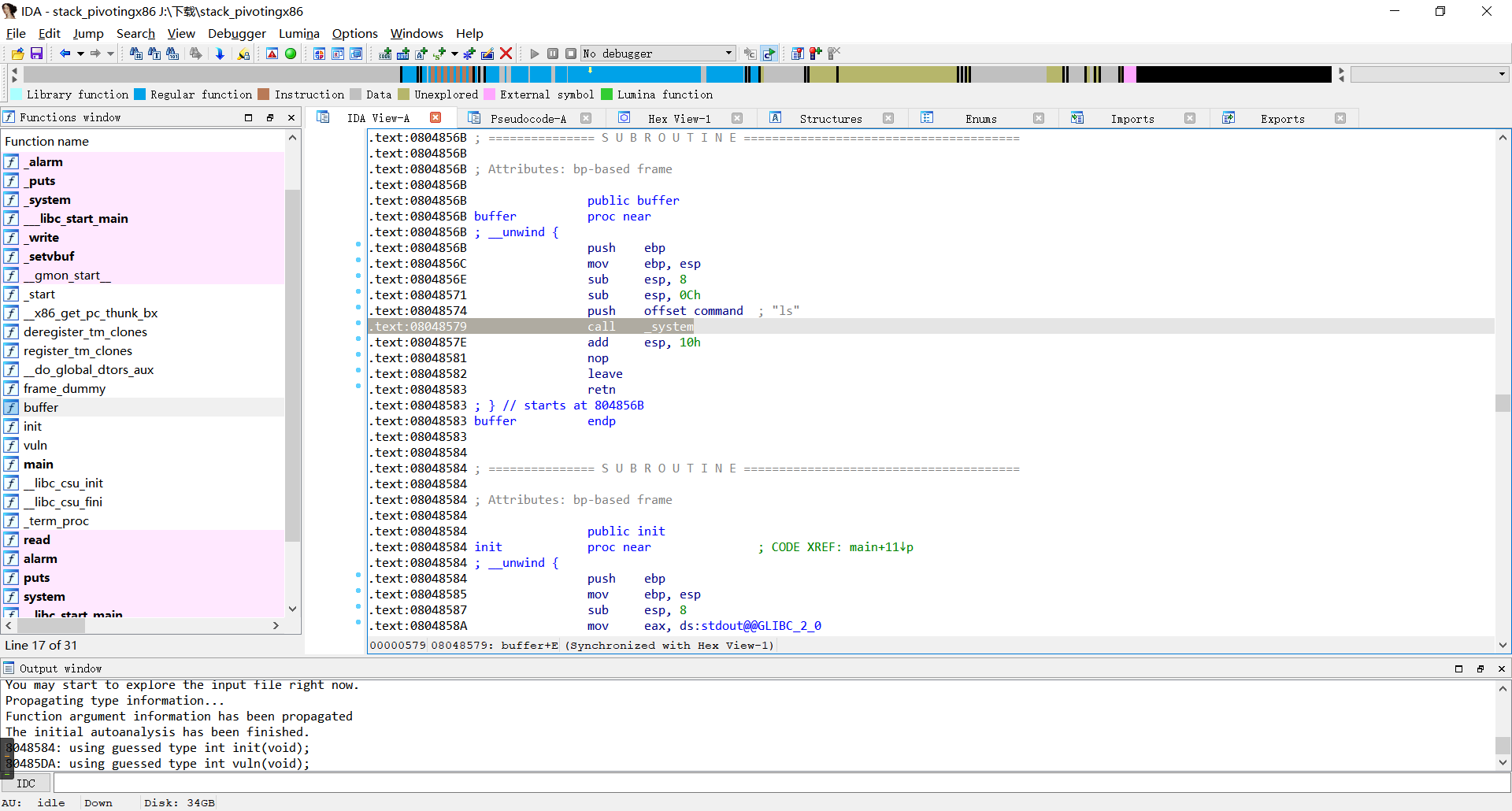Click the Jump back arrow icon

click(65, 54)
